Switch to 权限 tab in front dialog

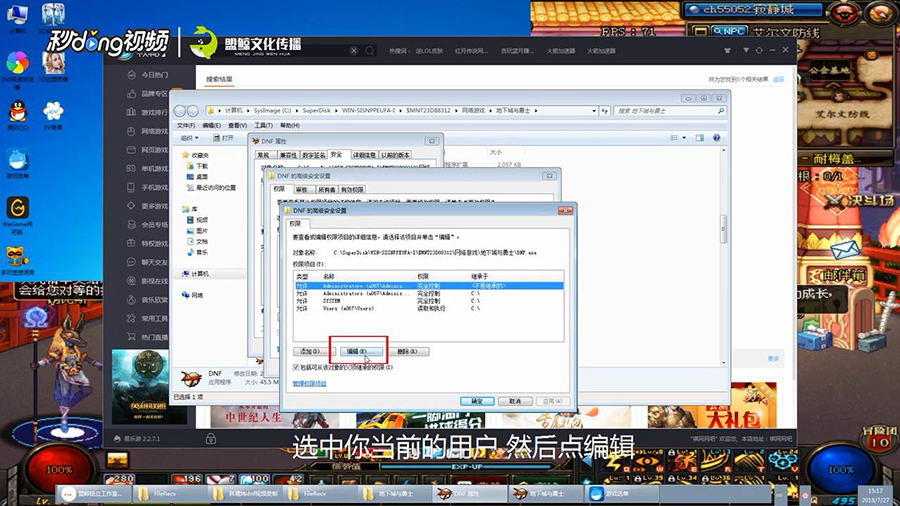(295, 224)
